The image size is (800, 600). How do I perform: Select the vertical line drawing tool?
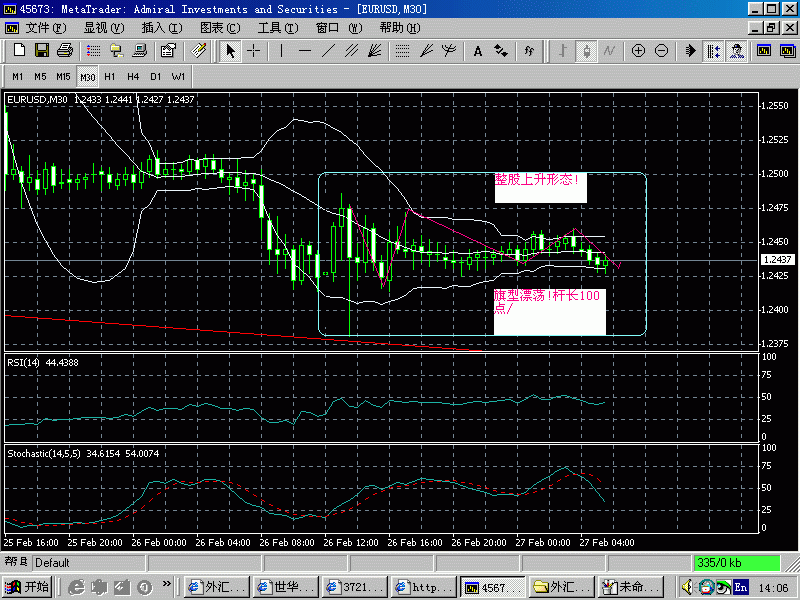tap(281, 51)
